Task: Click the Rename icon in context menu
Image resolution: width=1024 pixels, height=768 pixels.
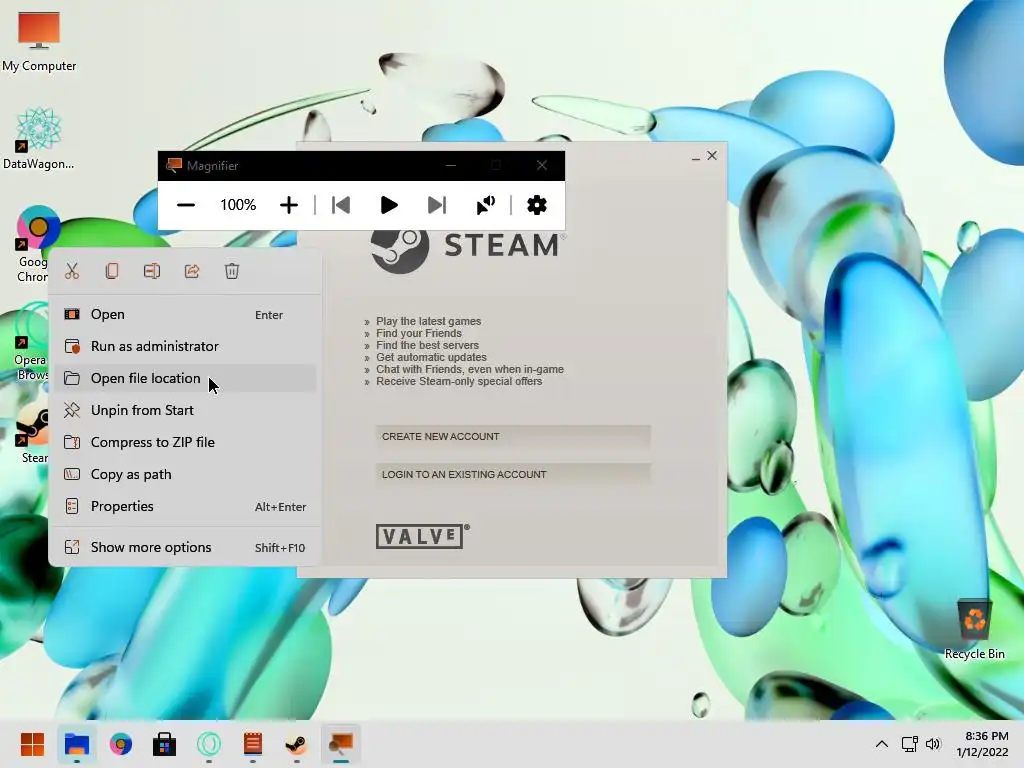Action: (152, 271)
